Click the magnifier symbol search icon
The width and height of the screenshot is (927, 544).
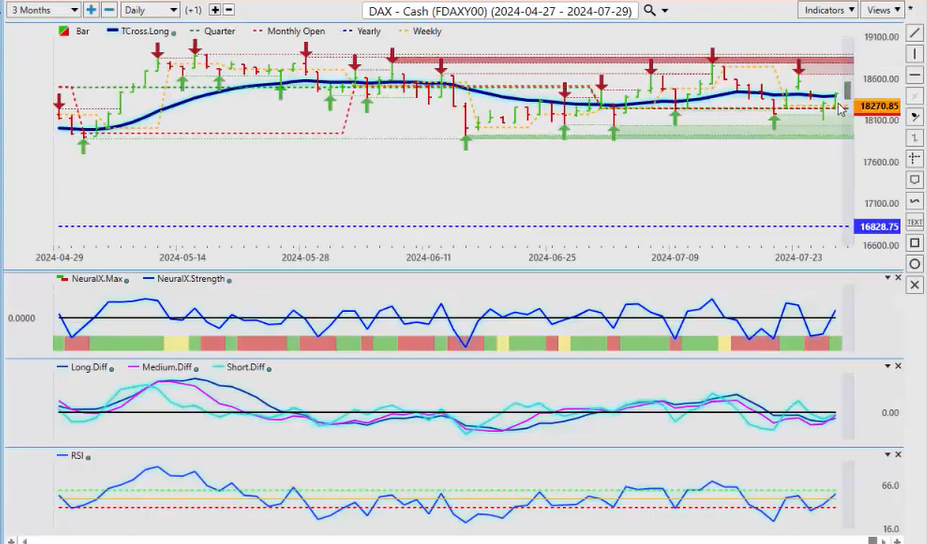[651, 10]
